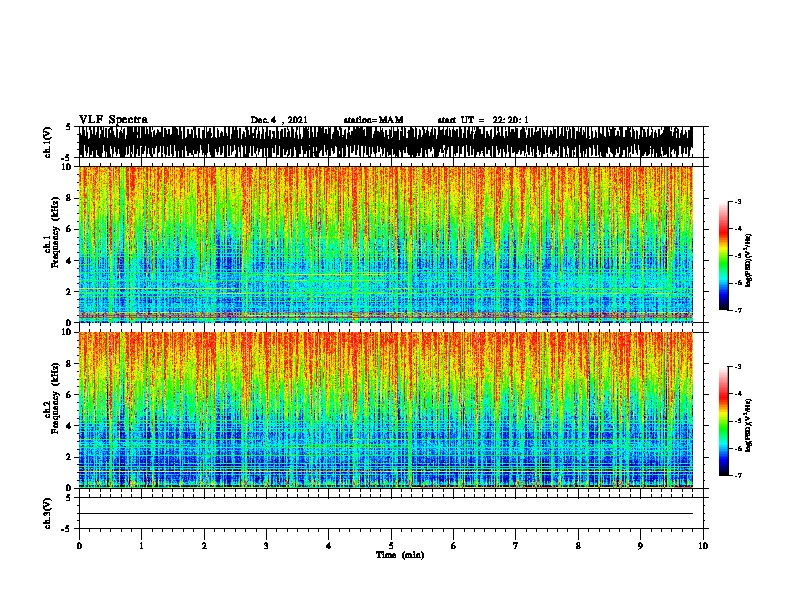Click the "ch.1(V)" axis label
The height and width of the screenshot is (612, 792).
coord(48,142)
